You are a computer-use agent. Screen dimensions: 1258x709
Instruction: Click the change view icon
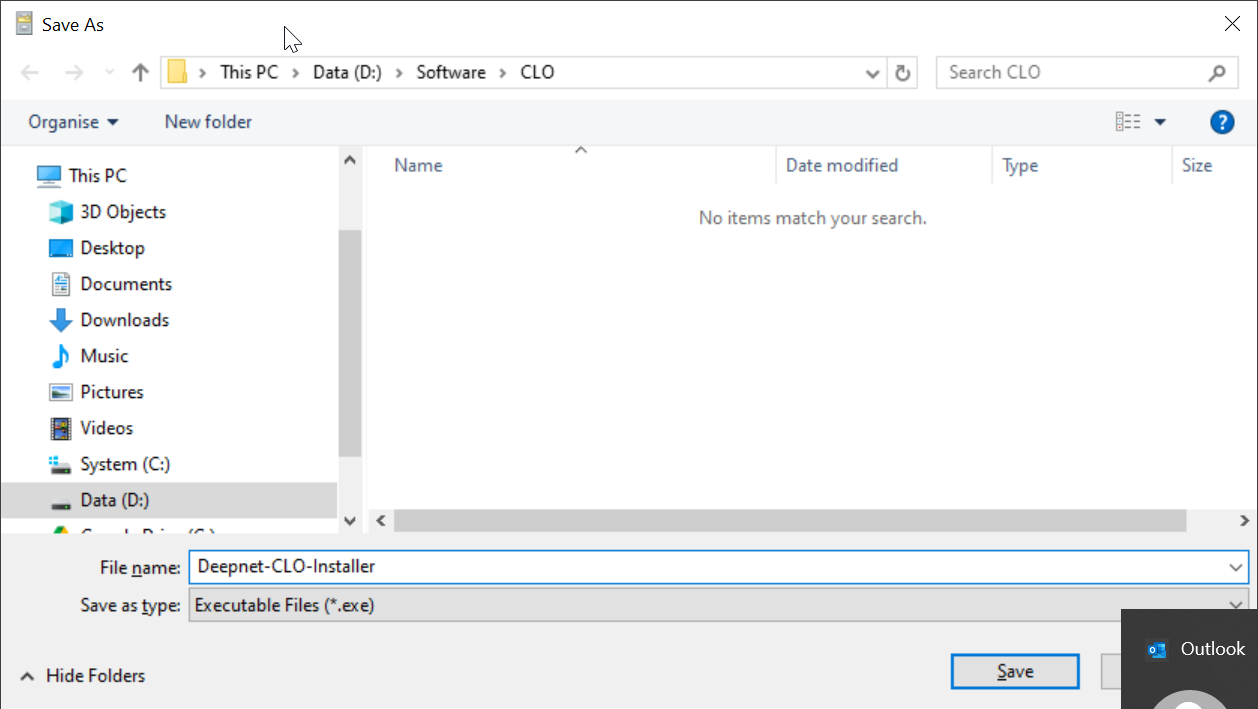point(1128,122)
